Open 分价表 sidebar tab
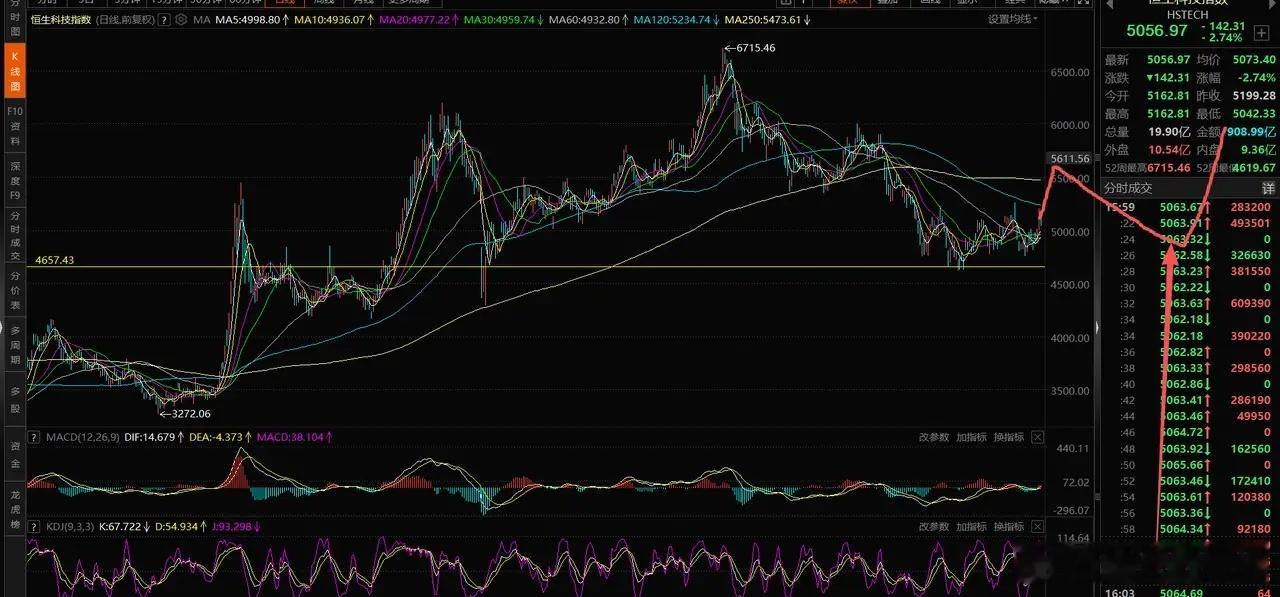The height and width of the screenshot is (597, 1280). (14, 288)
